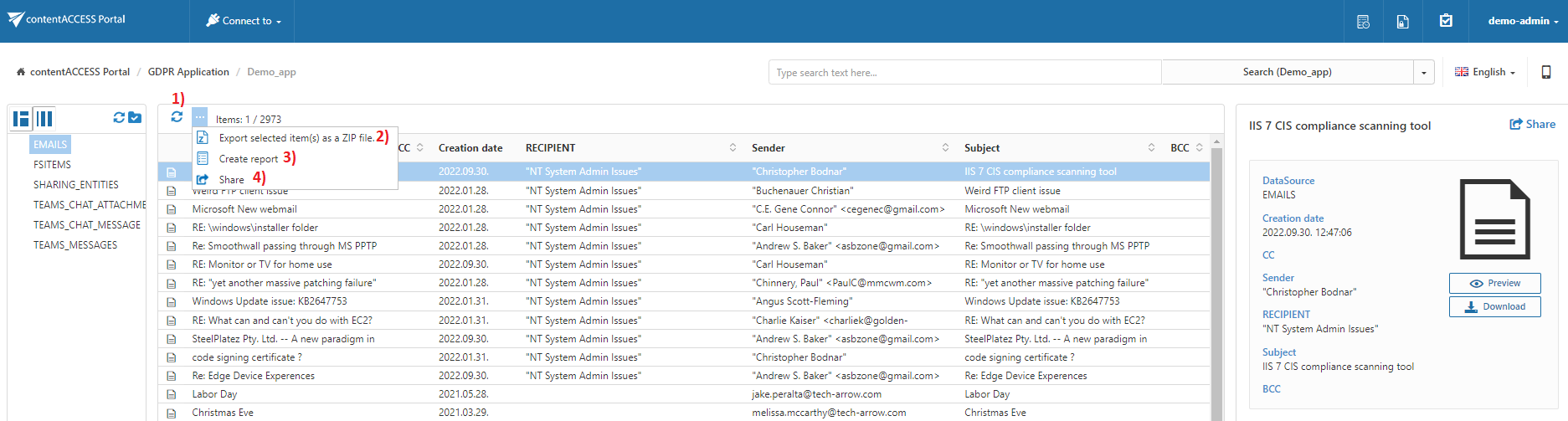Image resolution: width=1568 pixels, height=421 pixels.
Task: Choose Export selected item(s) as ZIP file
Action: [296, 138]
